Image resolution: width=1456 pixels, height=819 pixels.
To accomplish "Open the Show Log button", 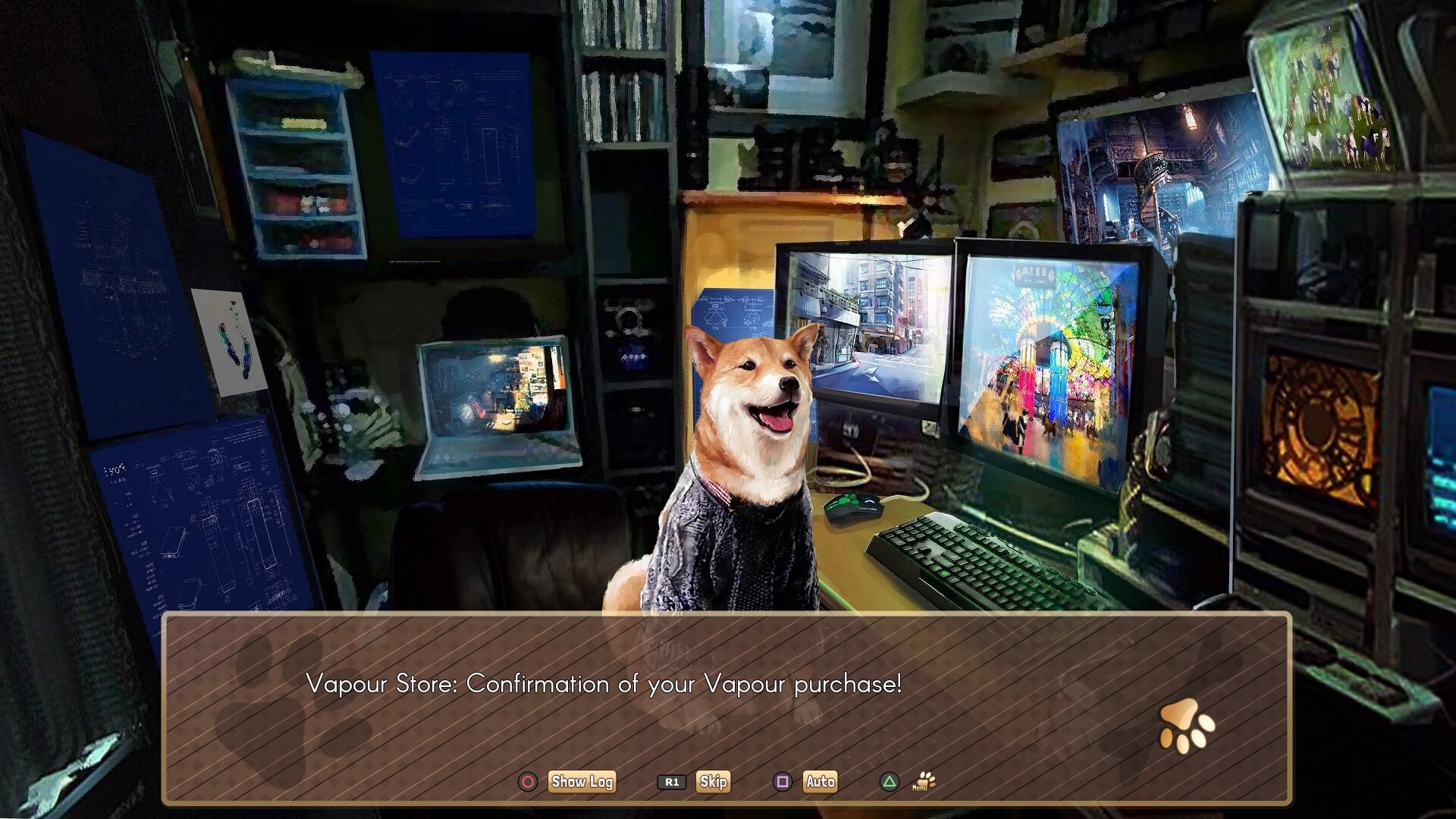I will 582,782.
